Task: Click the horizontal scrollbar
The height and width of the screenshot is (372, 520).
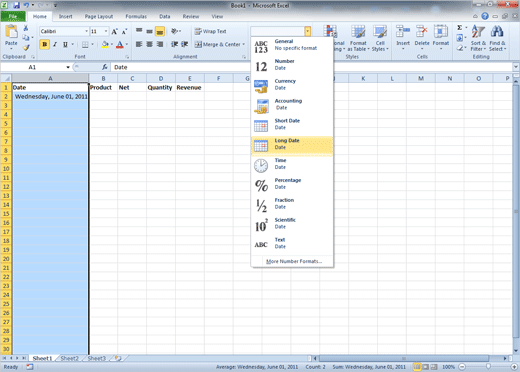Action: pos(403,358)
